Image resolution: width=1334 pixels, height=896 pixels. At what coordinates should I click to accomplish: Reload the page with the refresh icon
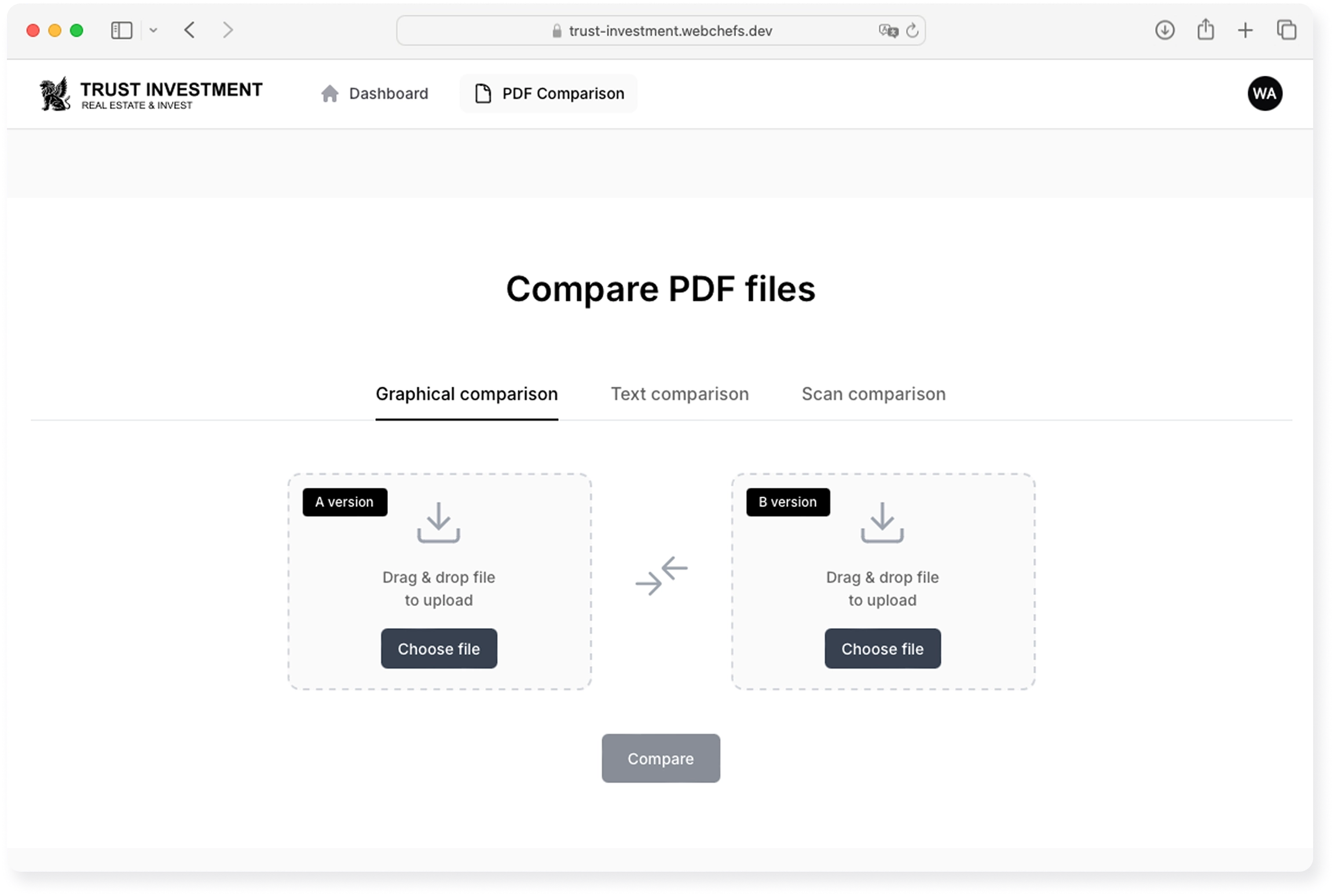912,31
